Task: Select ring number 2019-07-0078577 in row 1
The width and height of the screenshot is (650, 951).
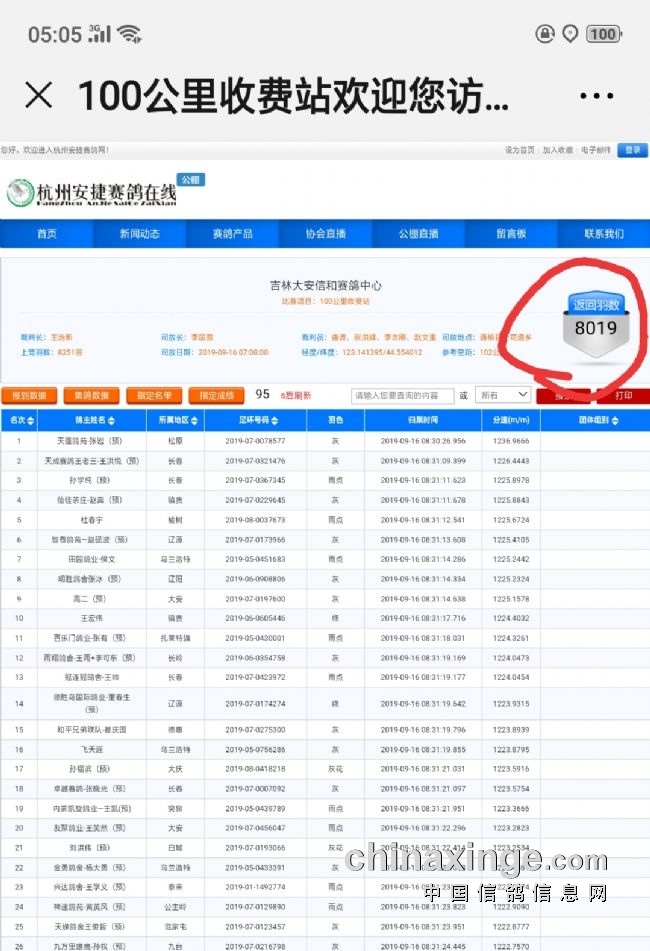Action: [255, 441]
